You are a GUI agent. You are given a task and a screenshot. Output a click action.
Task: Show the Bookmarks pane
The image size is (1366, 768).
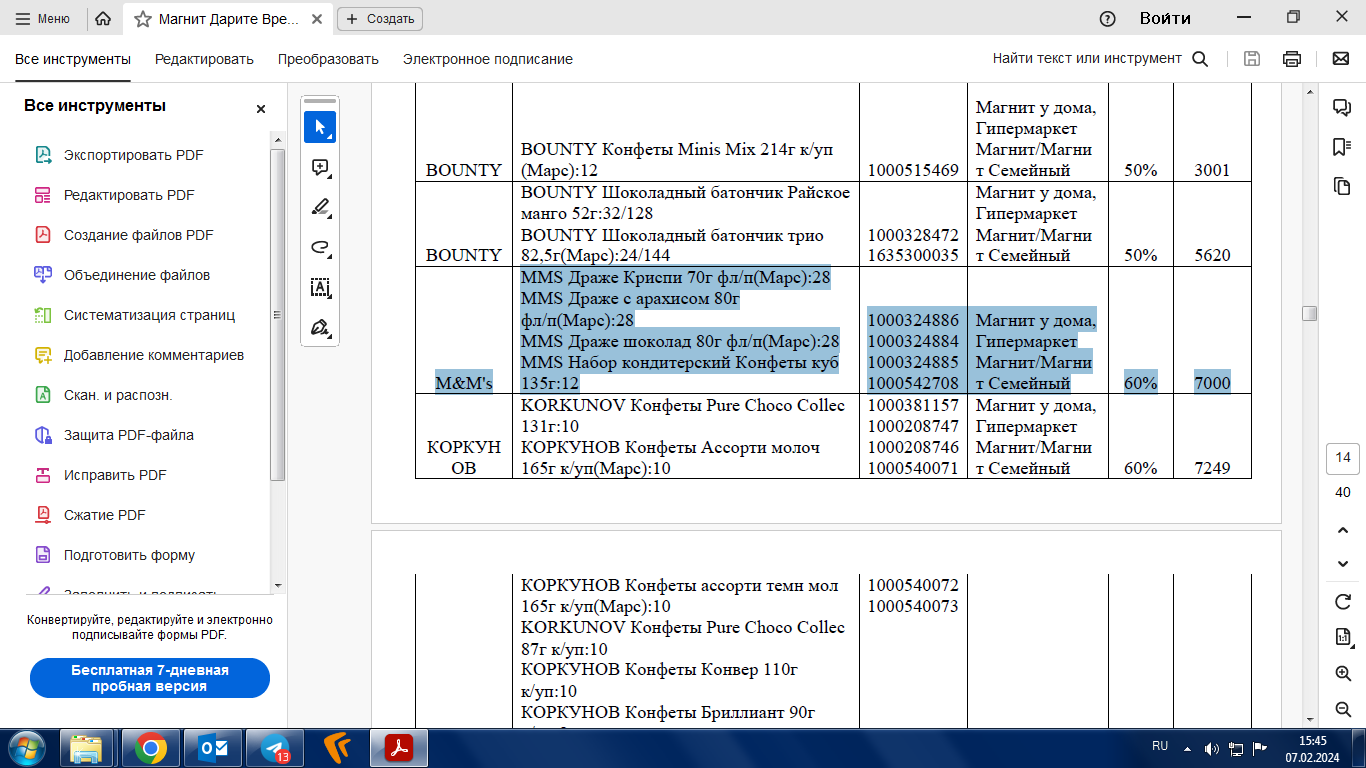(x=1342, y=147)
